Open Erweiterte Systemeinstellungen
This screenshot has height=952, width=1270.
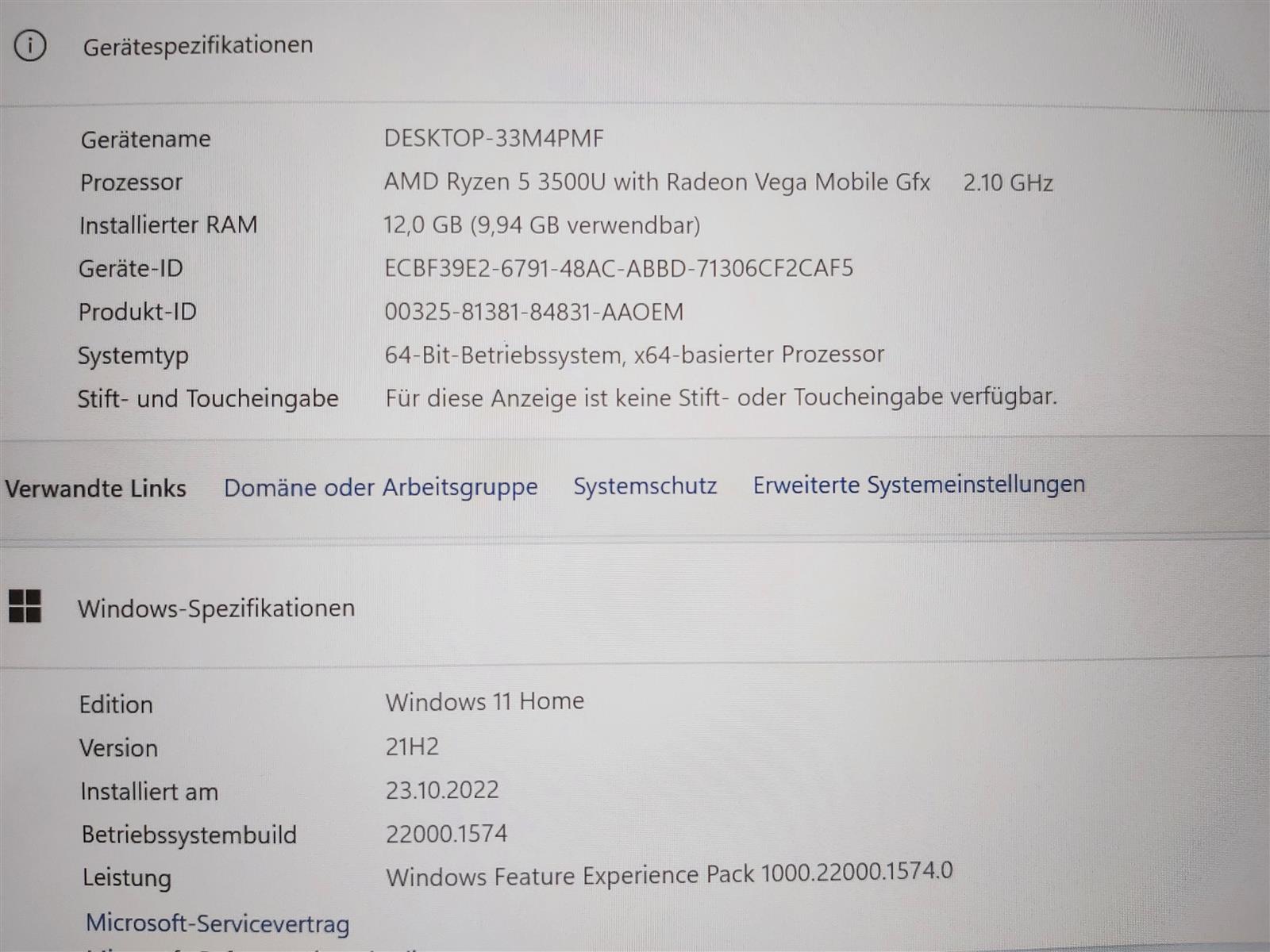(x=918, y=484)
